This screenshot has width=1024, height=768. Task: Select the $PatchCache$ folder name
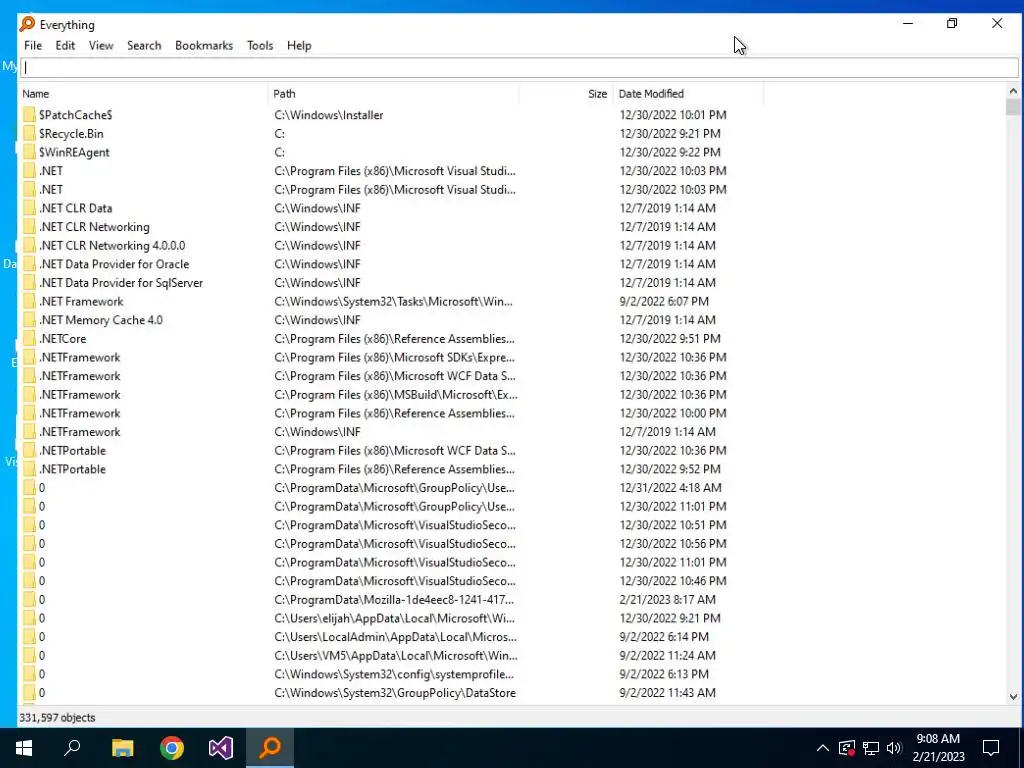(x=75, y=115)
